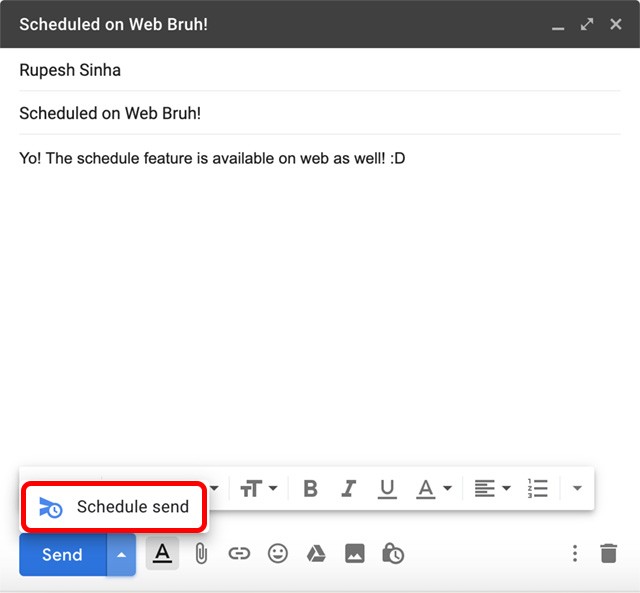Click the blue Send button
This screenshot has height=593, width=640.
(x=63, y=554)
